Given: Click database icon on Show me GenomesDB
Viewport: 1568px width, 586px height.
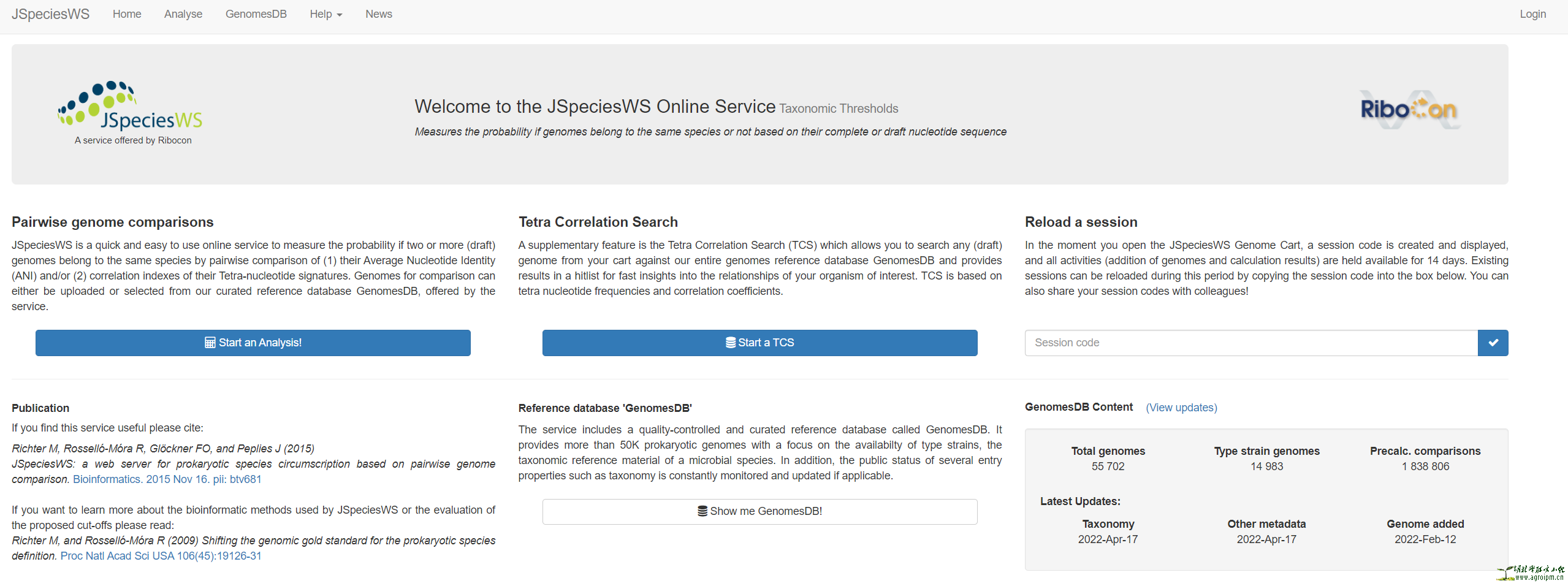Looking at the screenshot, I should tap(702, 511).
